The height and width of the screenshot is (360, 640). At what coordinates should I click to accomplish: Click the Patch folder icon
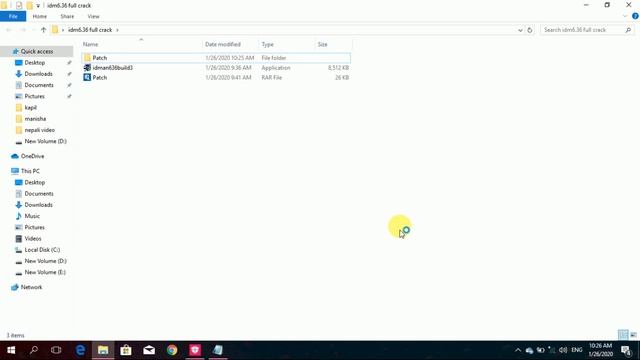87,58
